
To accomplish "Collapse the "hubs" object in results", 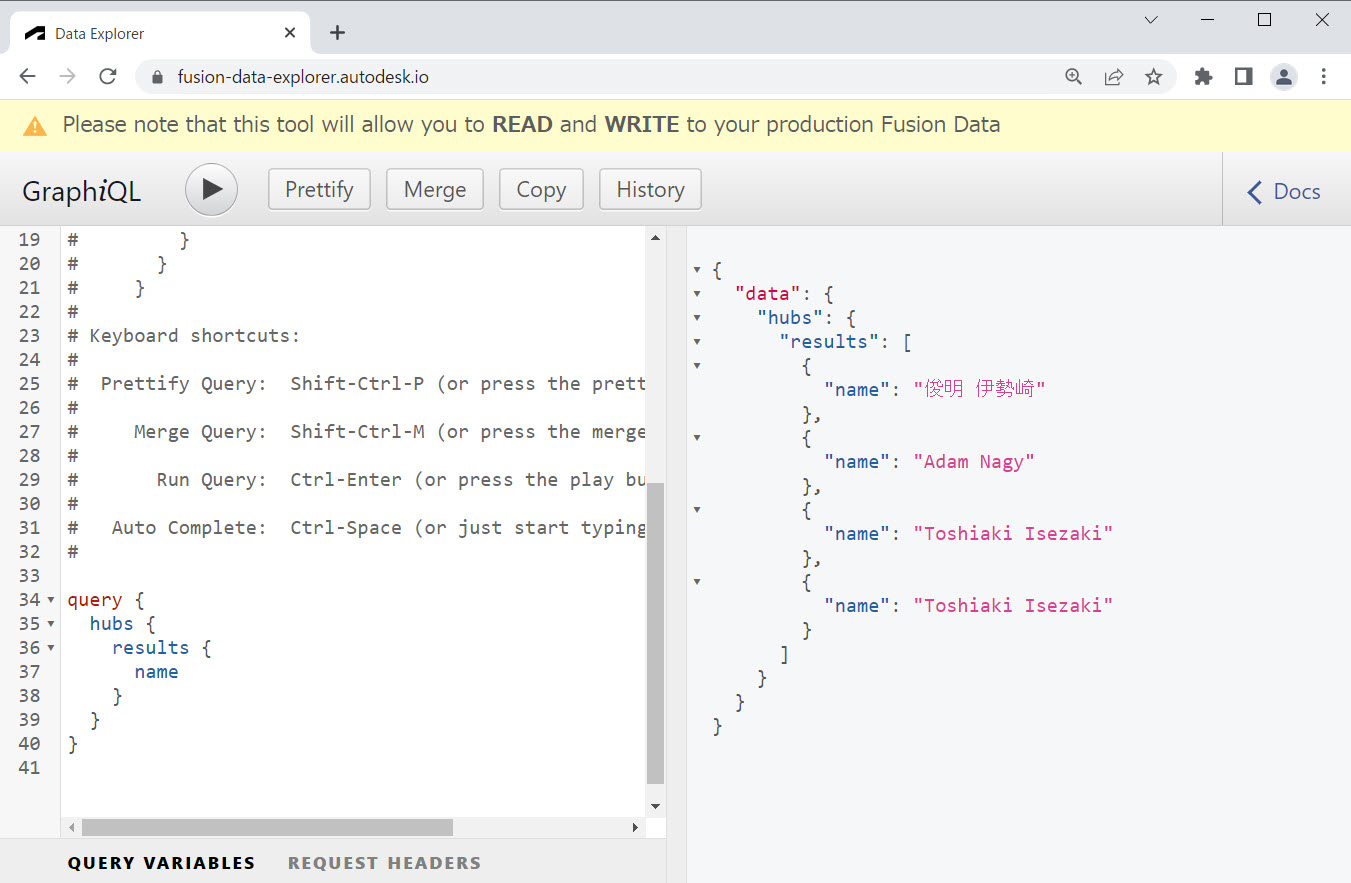I will point(697,318).
